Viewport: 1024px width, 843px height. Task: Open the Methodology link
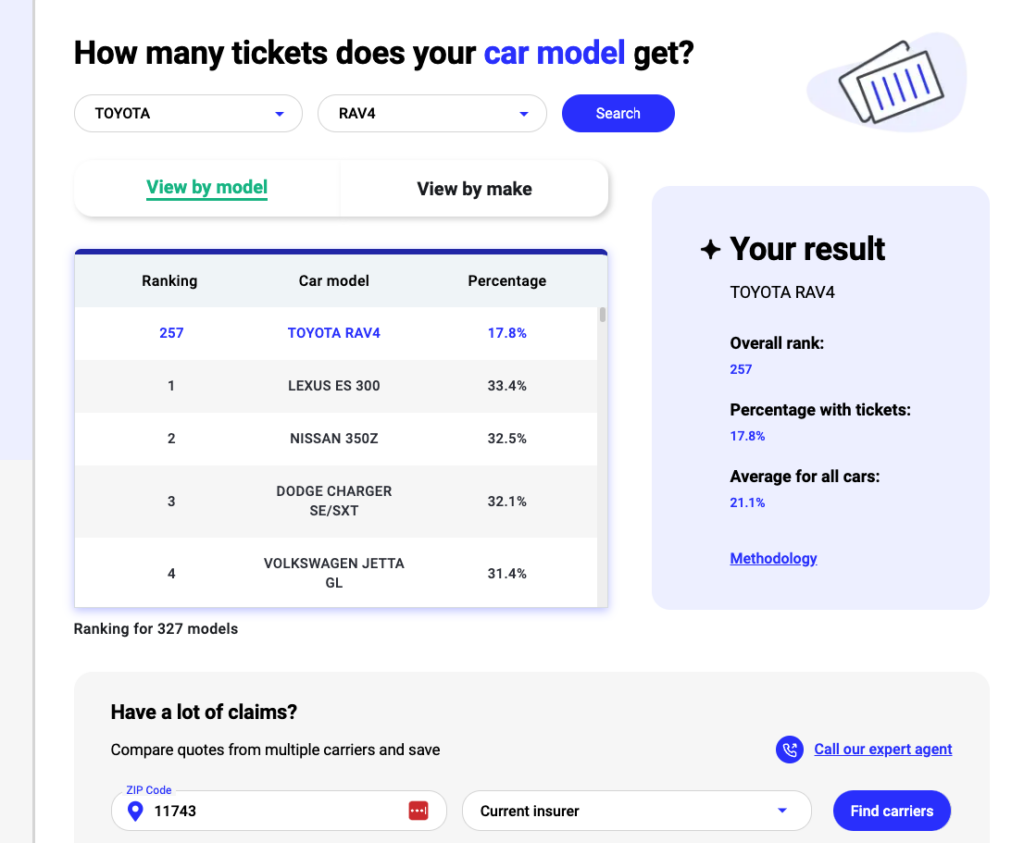click(x=773, y=559)
